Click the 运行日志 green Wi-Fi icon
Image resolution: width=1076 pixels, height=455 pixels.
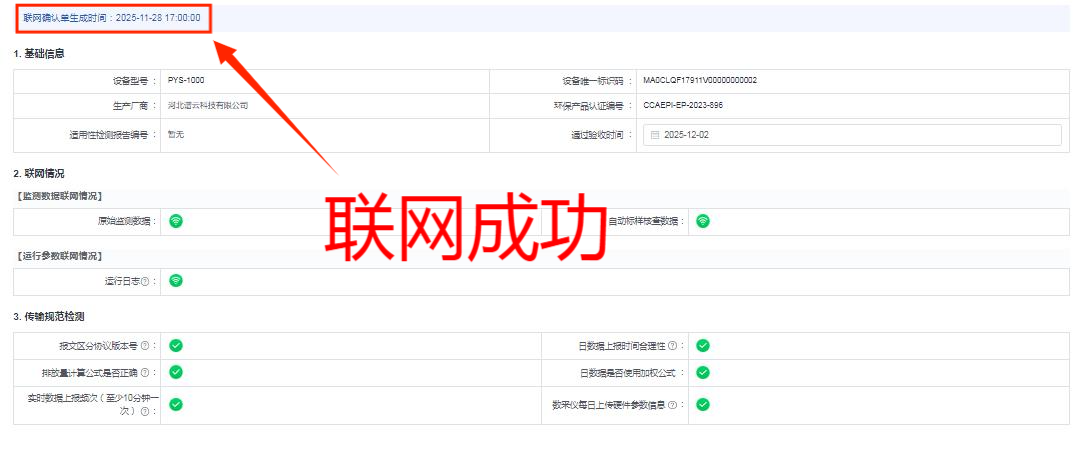coord(176,281)
